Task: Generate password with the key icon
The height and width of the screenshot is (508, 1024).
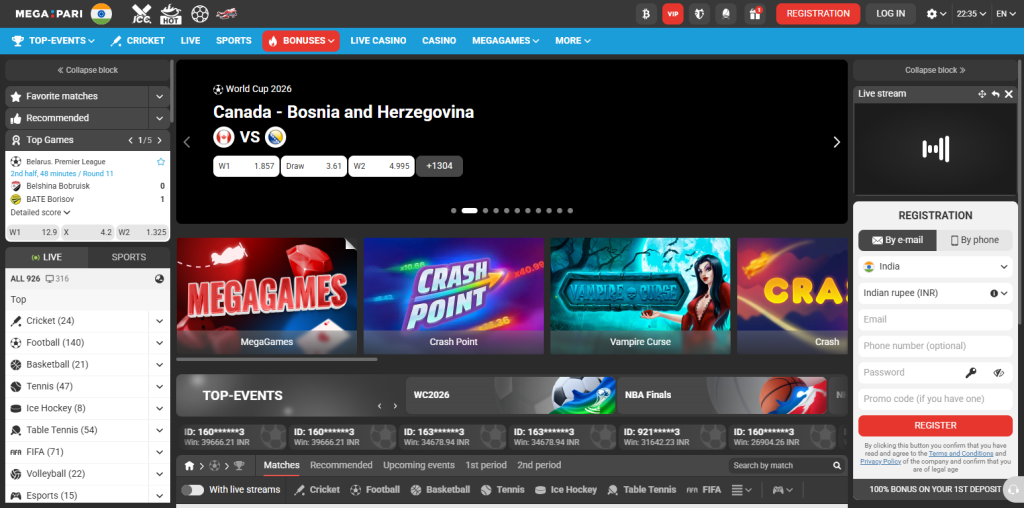Action: tap(971, 373)
